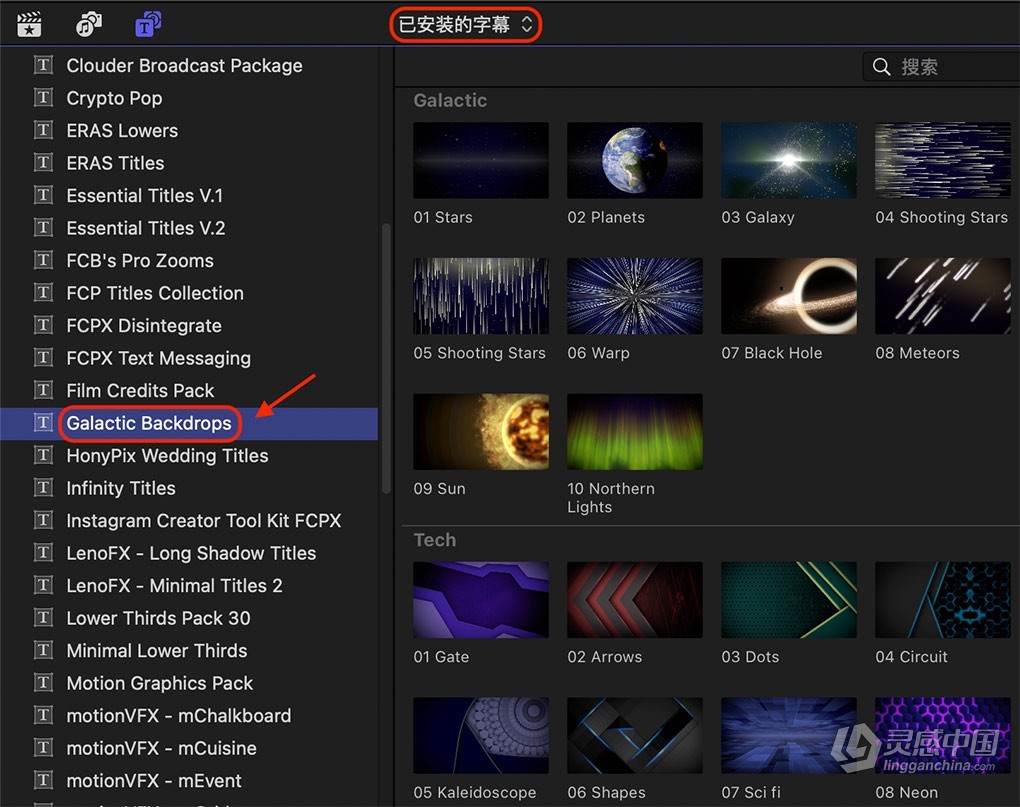Viewport: 1020px width, 807px height.
Task: Select the 09 Sun thumbnail
Action: click(481, 432)
